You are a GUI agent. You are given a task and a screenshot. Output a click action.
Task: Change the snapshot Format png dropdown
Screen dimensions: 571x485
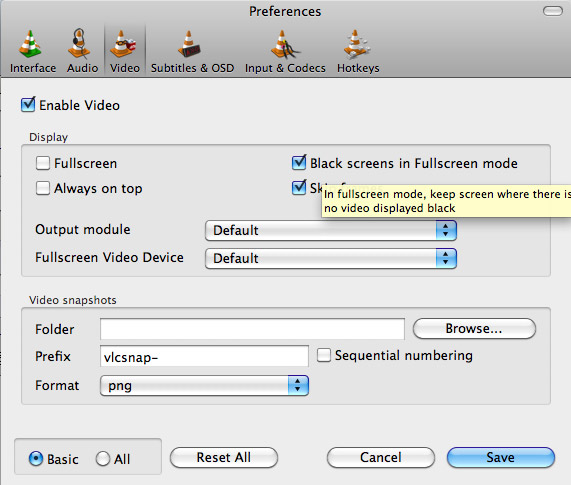tap(204, 386)
